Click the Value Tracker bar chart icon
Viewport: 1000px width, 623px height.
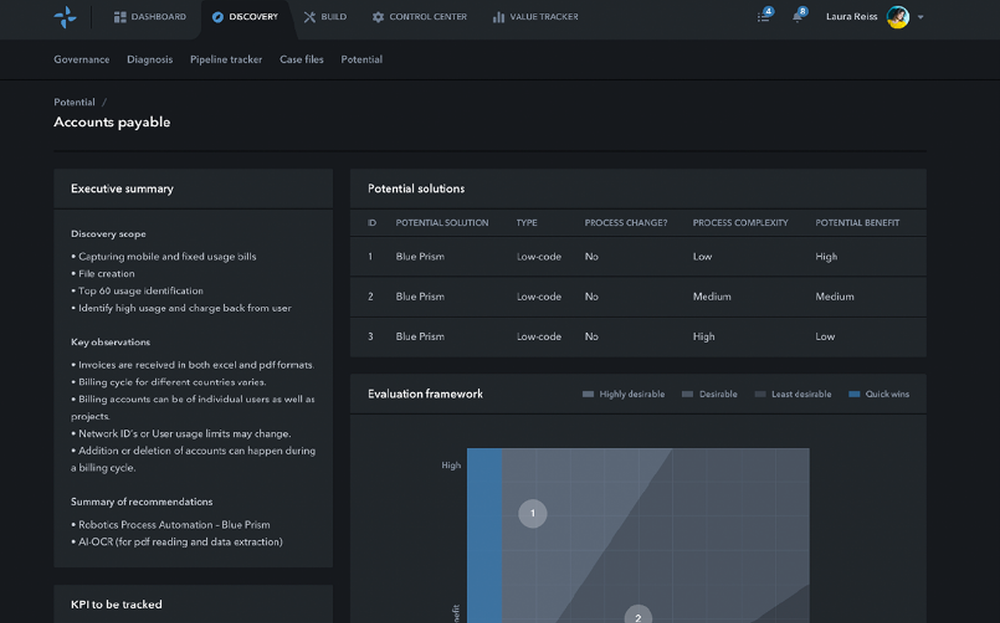498,17
